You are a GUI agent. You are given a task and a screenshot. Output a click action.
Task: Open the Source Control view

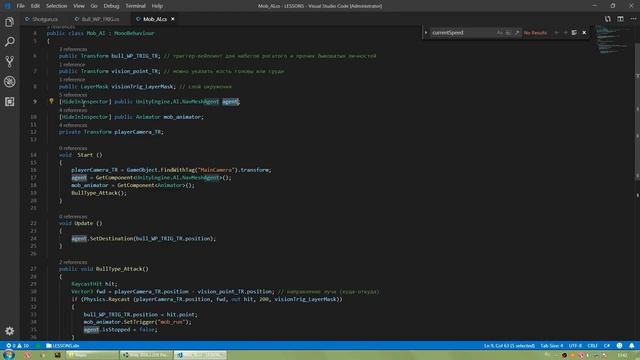(9, 62)
